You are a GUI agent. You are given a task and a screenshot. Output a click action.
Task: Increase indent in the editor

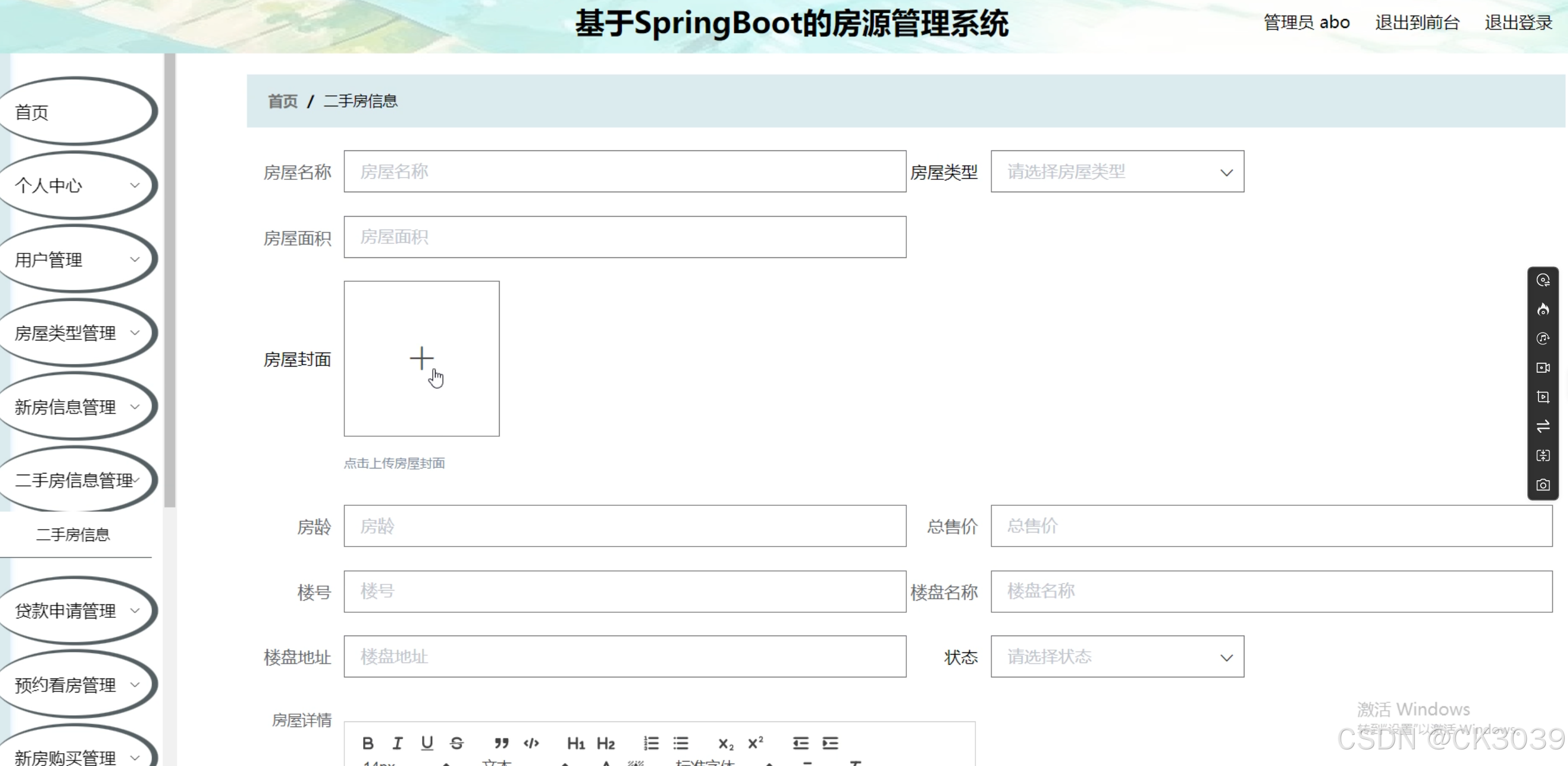pos(831,743)
